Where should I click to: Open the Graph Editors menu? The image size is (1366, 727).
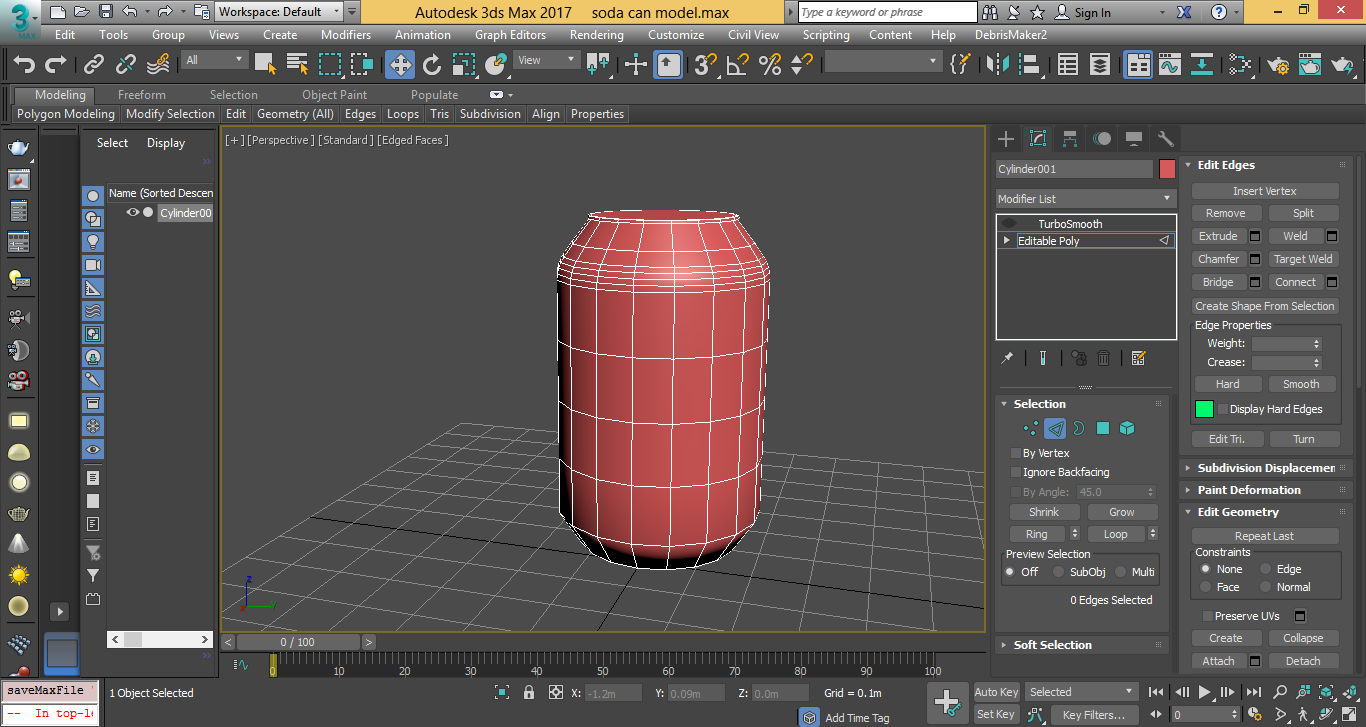point(510,34)
